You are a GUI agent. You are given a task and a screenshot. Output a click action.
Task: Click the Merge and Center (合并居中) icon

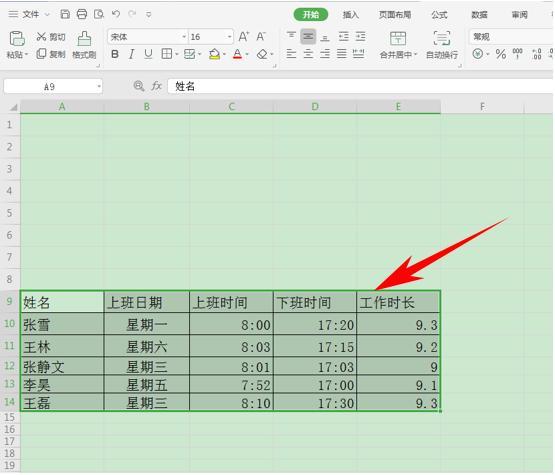coord(398,38)
